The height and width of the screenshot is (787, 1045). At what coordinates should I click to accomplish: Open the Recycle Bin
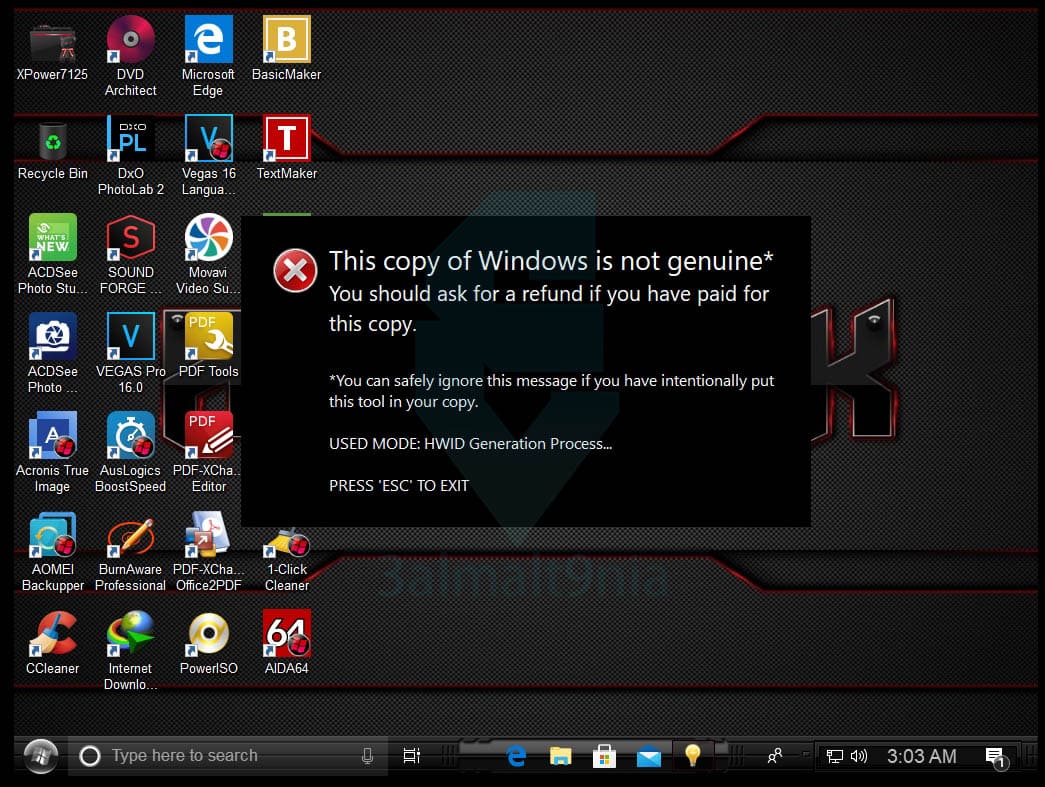[x=52, y=140]
